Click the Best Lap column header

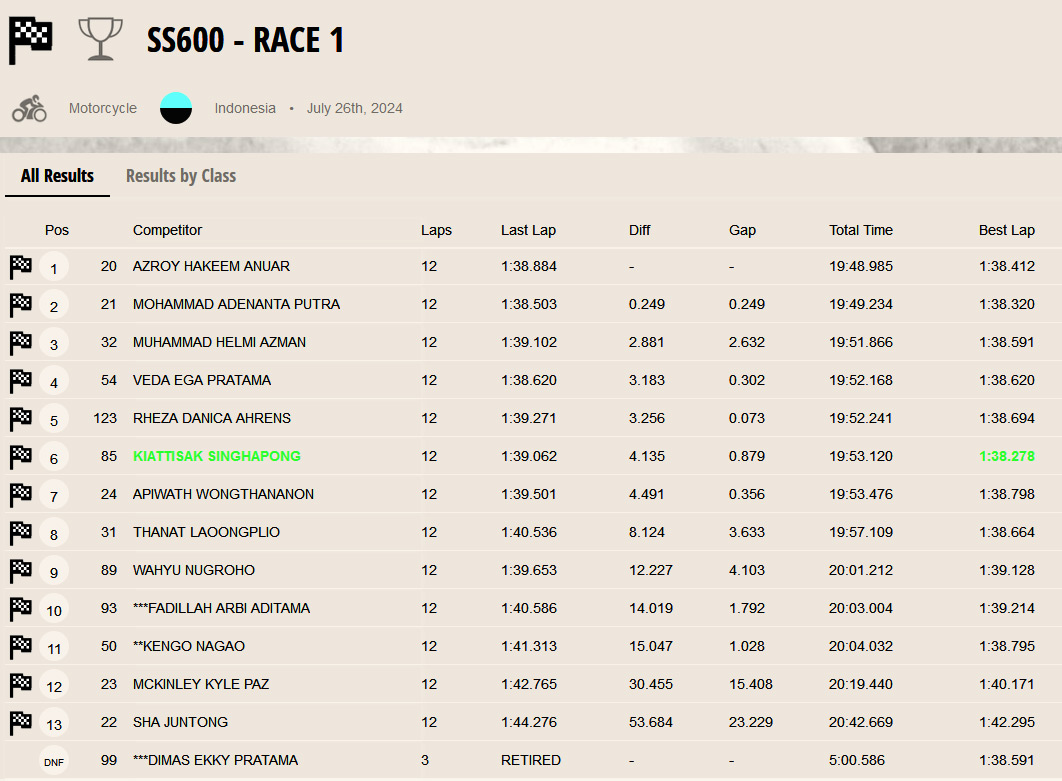[x=1006, y=230]
